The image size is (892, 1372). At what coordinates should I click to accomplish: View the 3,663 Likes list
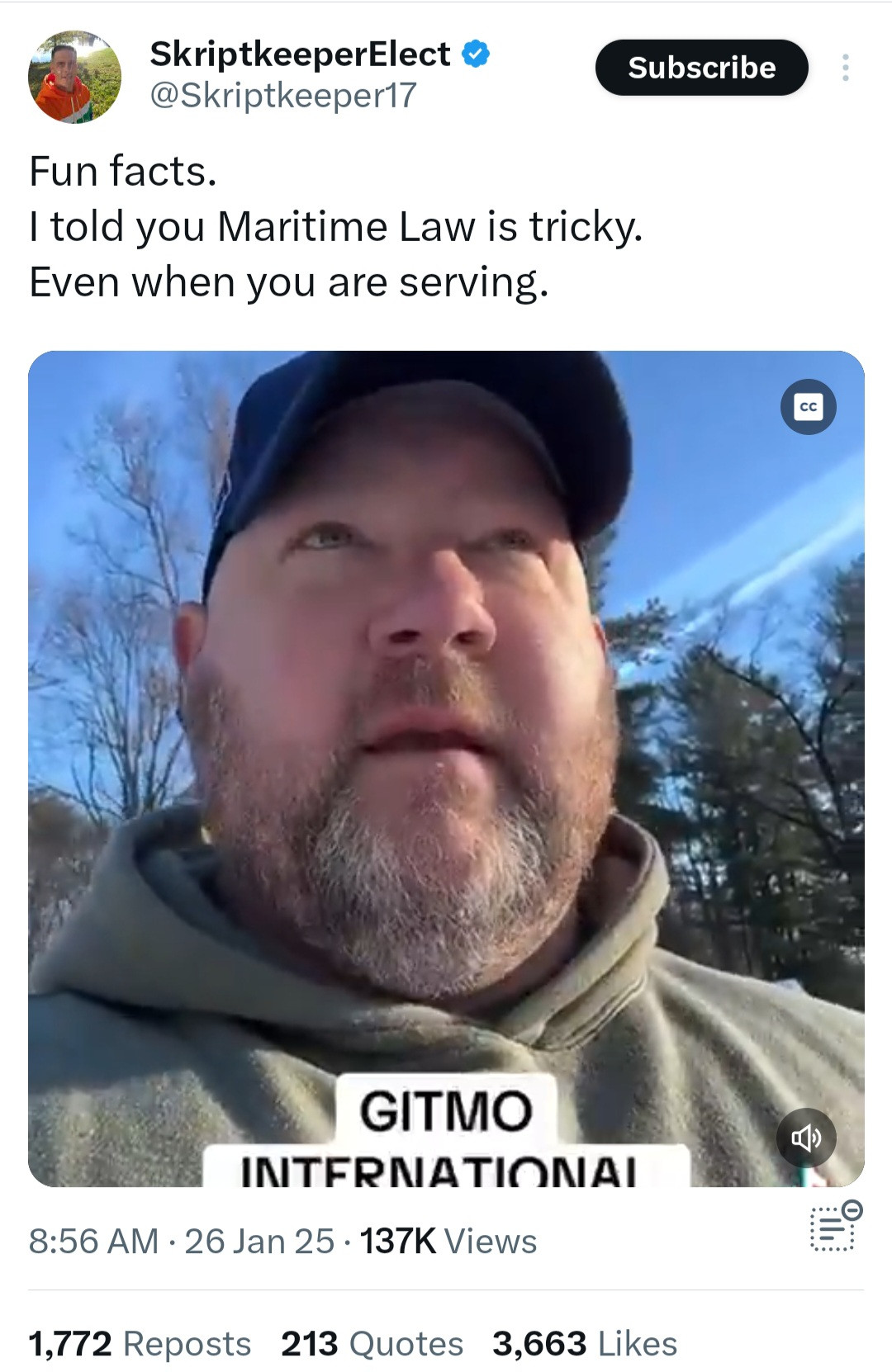585,1343
